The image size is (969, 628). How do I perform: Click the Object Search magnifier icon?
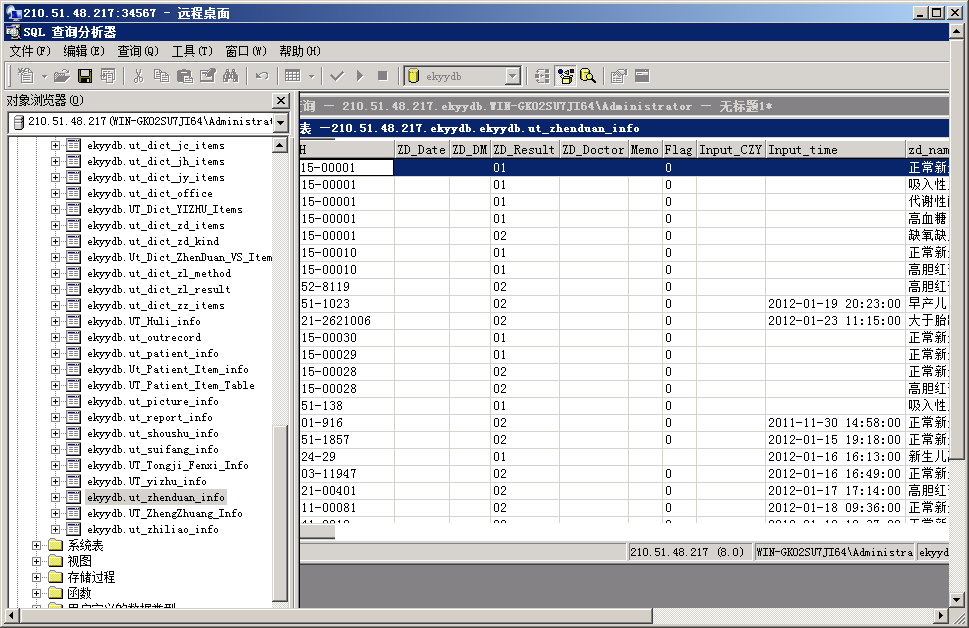588,76
